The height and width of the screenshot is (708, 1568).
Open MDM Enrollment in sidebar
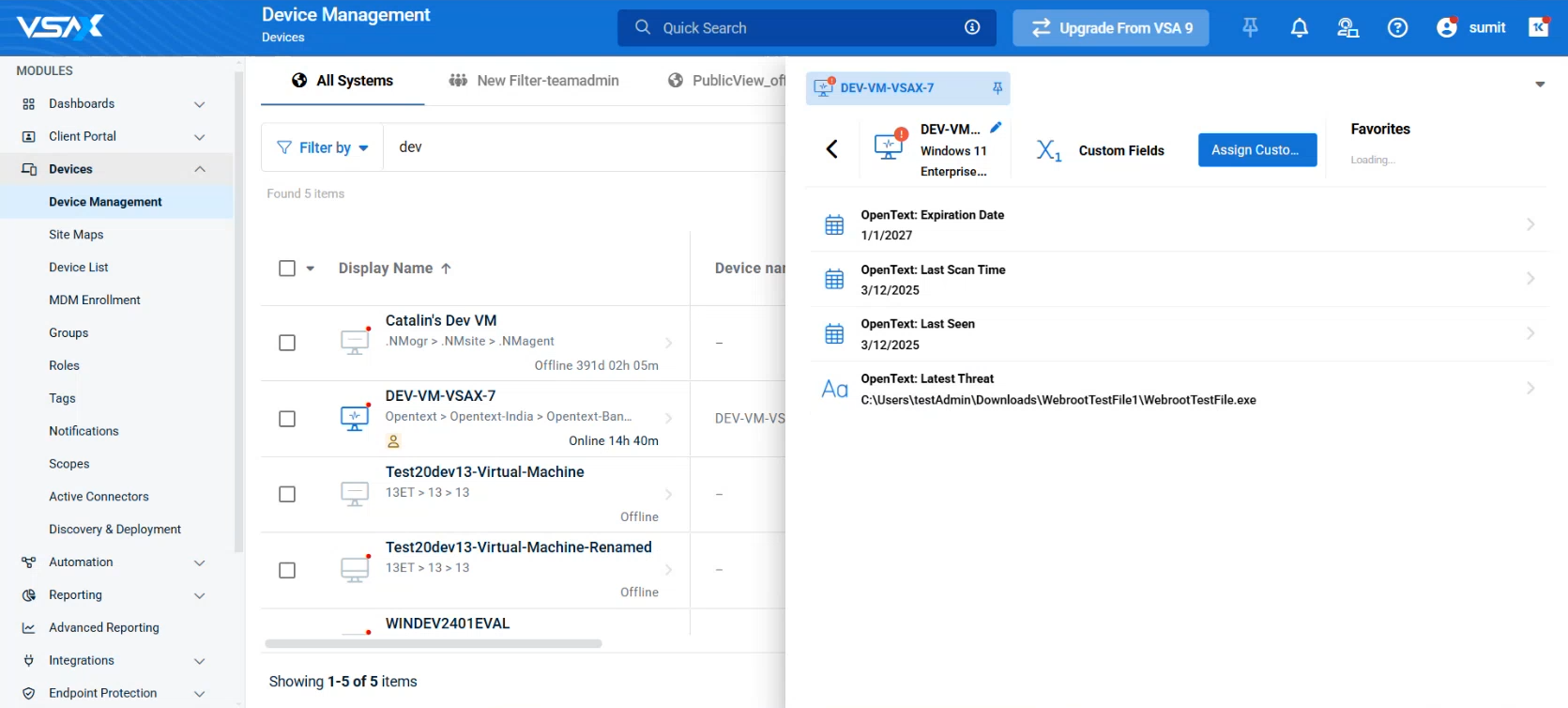[x=95, y=300]
